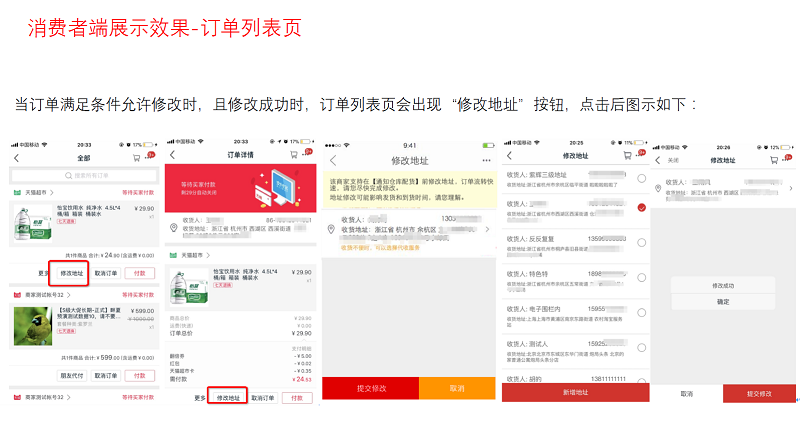Image resolution: width=800 pixels, height=439 pixels.
Task: Click the search icon in the order search bar
Action: pos(68,175)
